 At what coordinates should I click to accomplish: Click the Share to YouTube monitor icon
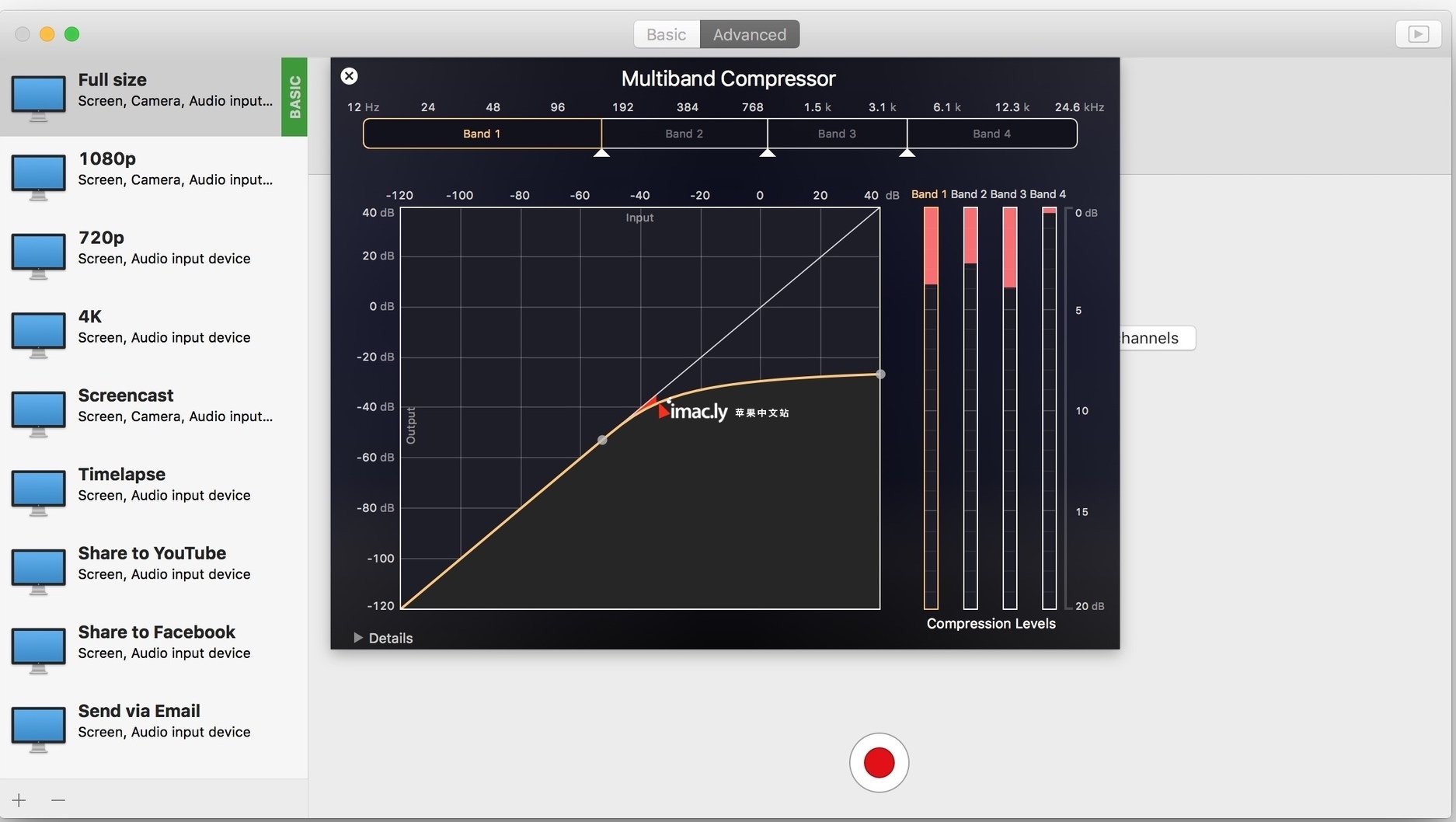[38, 569]
